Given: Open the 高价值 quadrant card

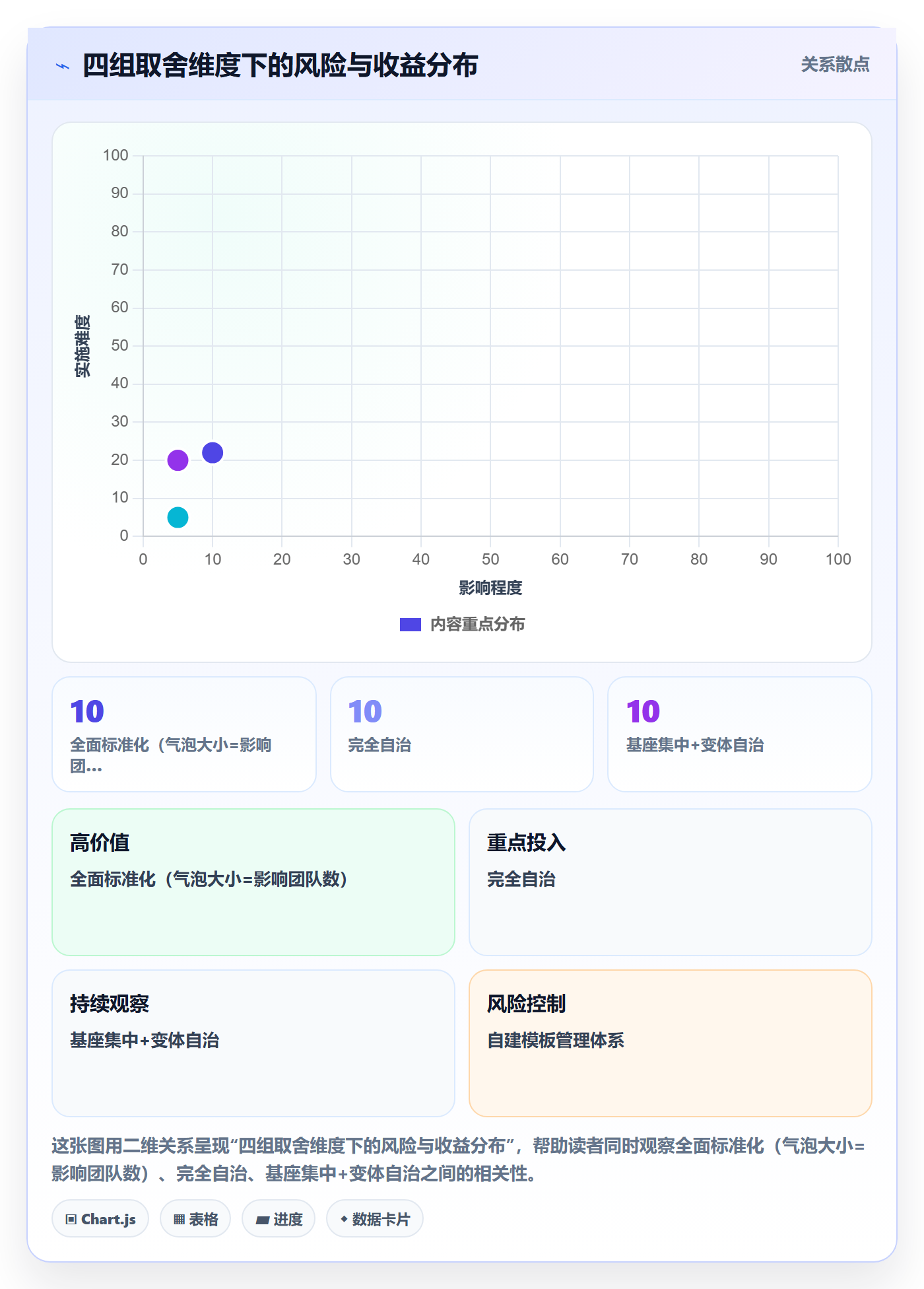Looking at the screenshot, I should [x=253, y=882].
